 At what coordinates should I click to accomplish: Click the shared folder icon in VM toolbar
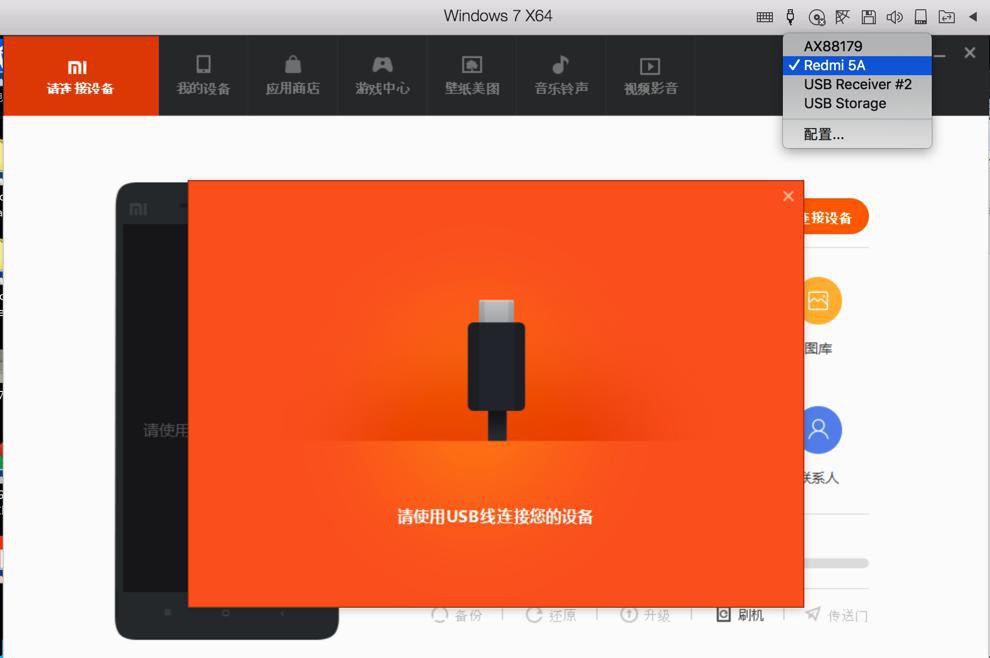click(x=946, y=17)
